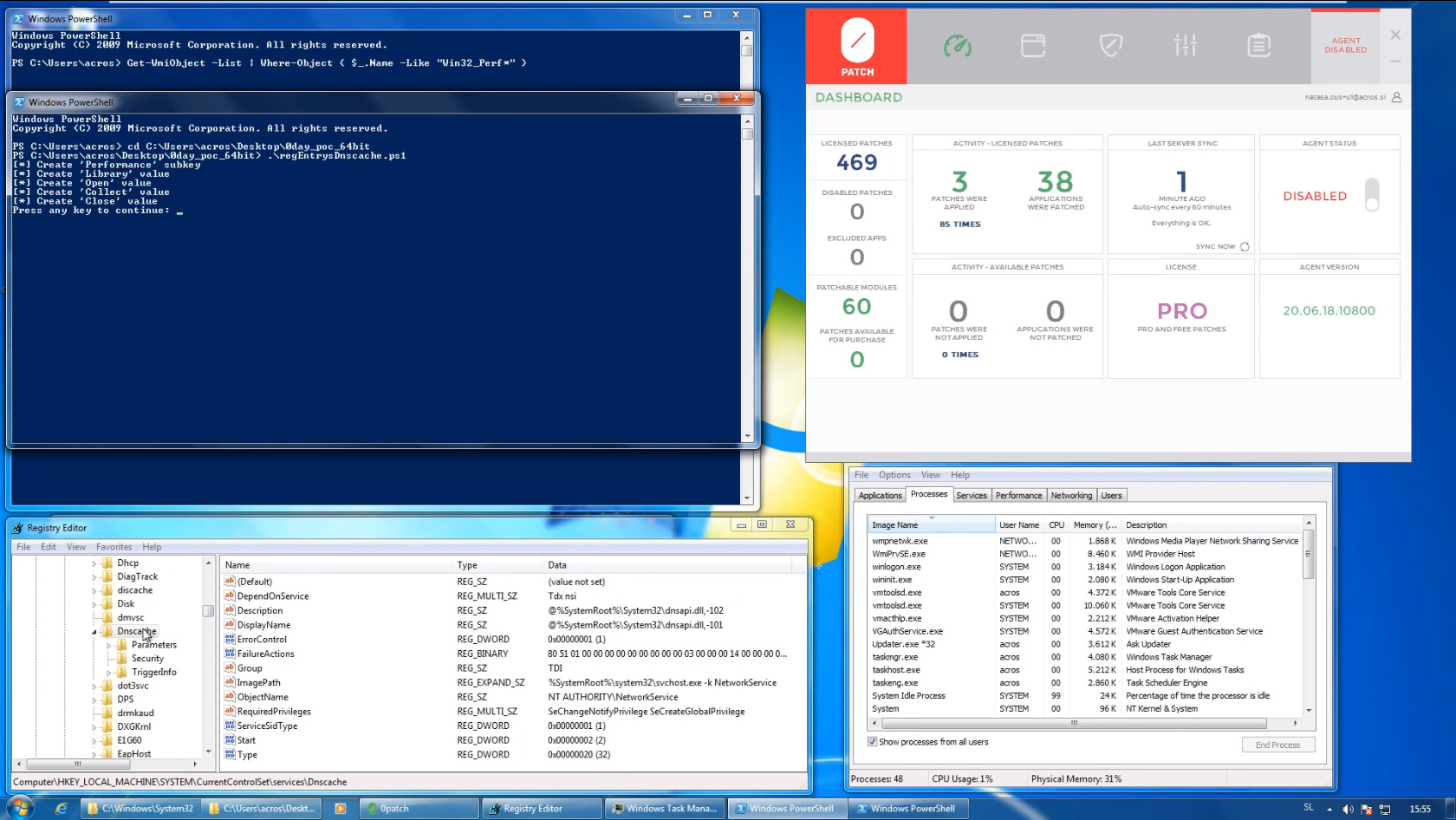
Task: Select the ErrorControl registry value
Action: pos(262,640)
